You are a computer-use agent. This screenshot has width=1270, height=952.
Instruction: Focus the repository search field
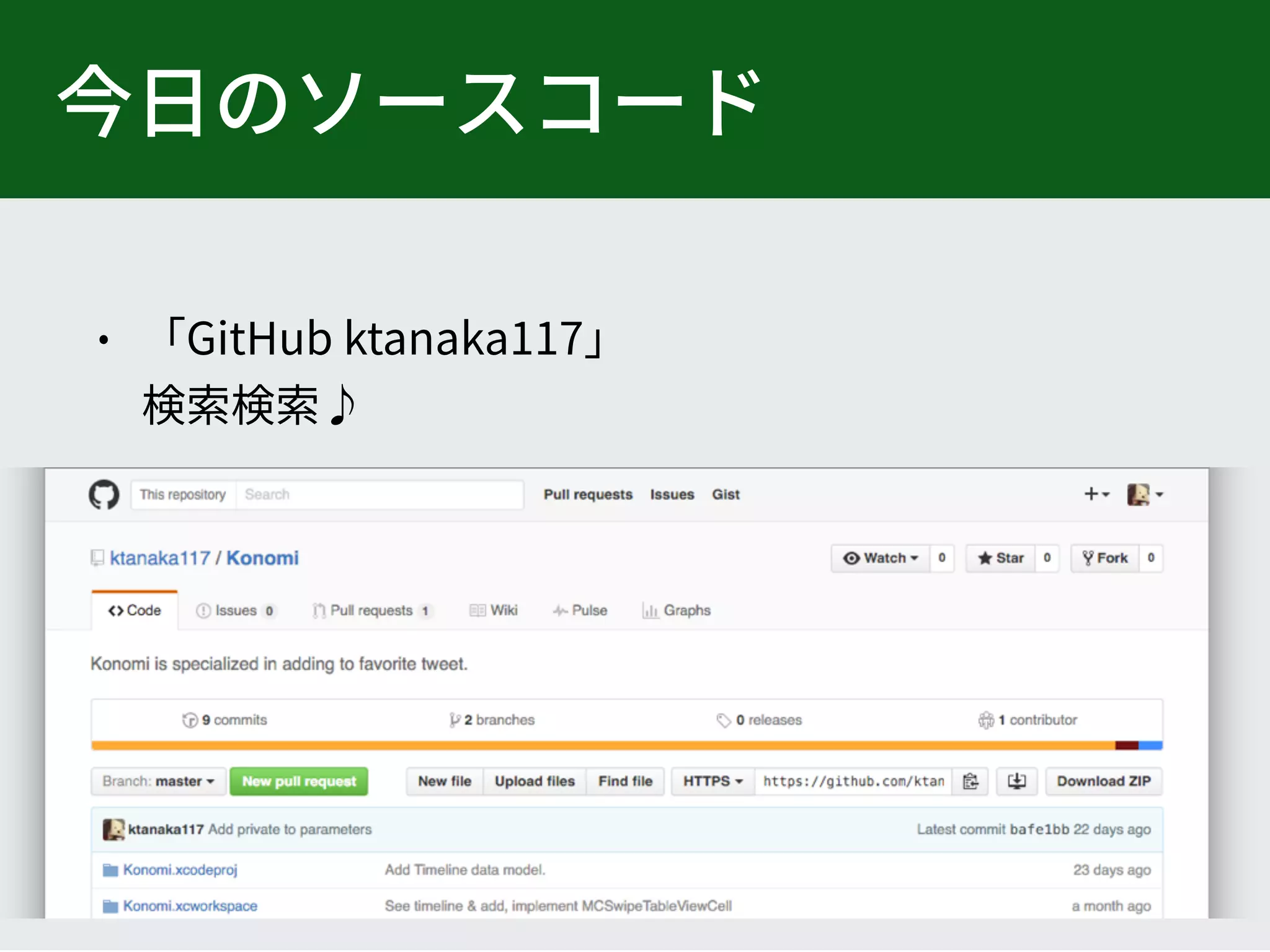379,495
